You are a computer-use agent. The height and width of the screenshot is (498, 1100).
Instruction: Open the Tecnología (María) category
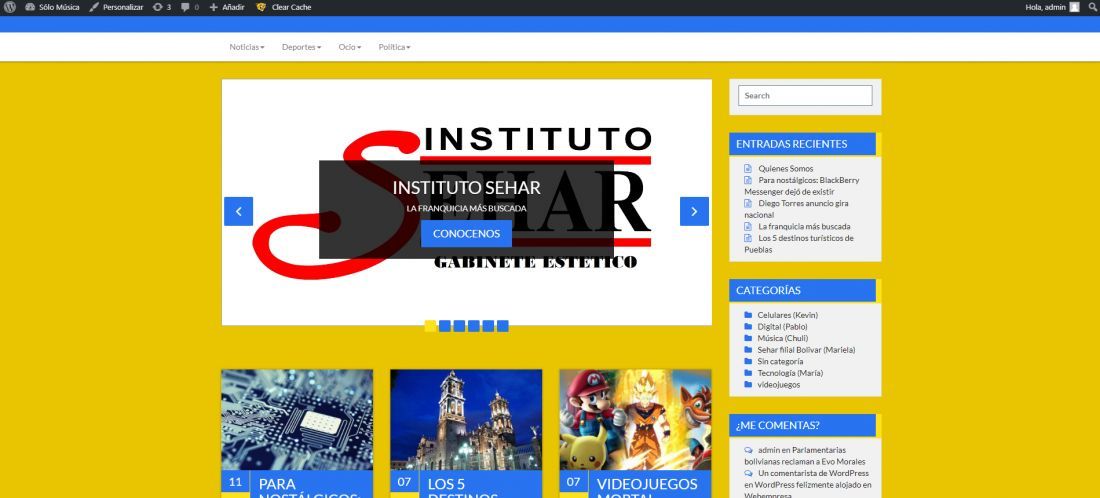click(x=790, y=372)
